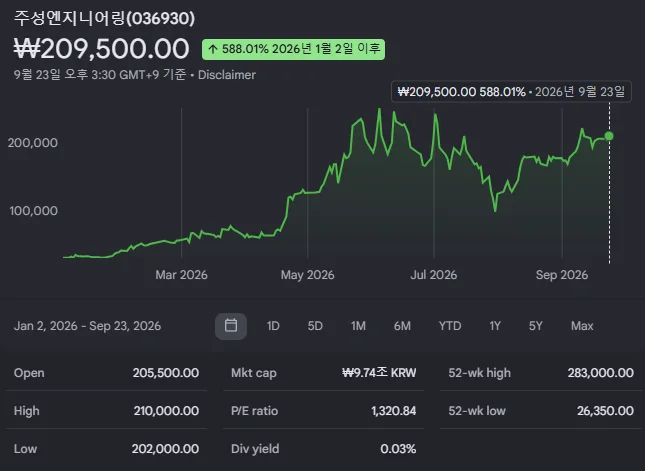
Task: Click the Mar 2026 axis label
Action: point(181,275)
